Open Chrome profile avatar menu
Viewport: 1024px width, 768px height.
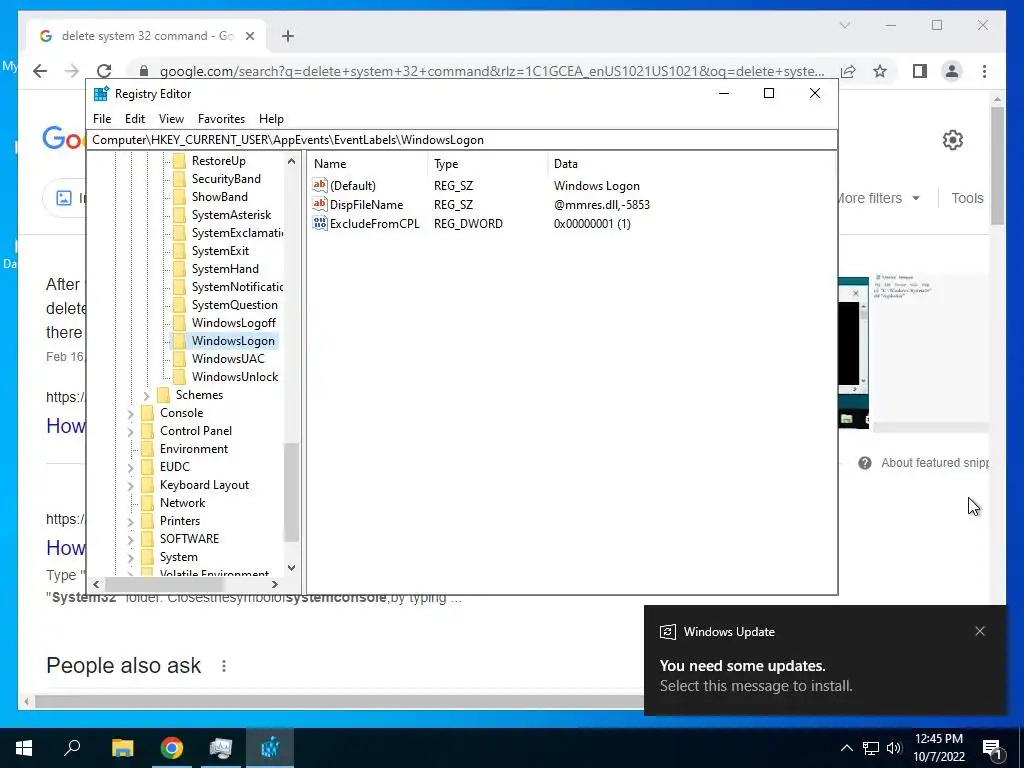click(x=952, y=71)
